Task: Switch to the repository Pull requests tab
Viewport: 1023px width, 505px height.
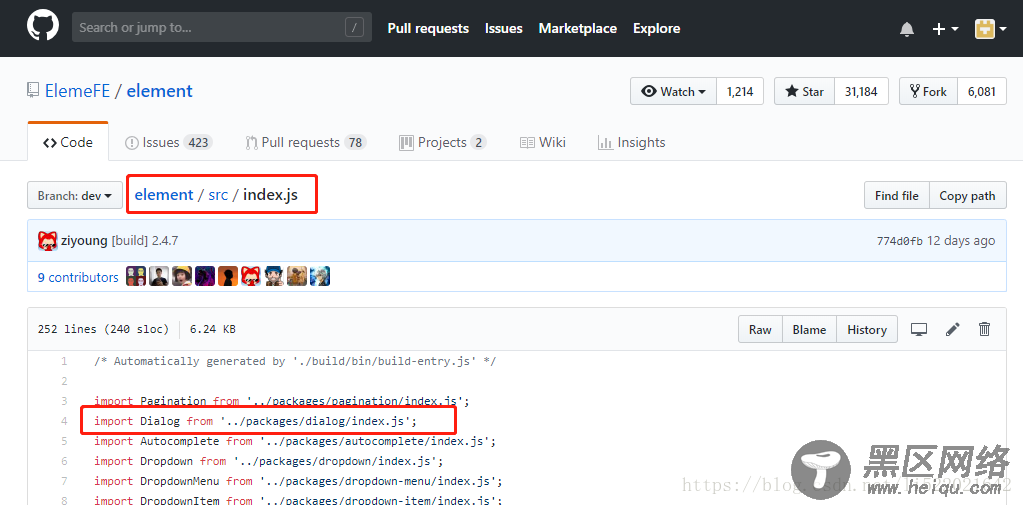Action: point(305,142)
